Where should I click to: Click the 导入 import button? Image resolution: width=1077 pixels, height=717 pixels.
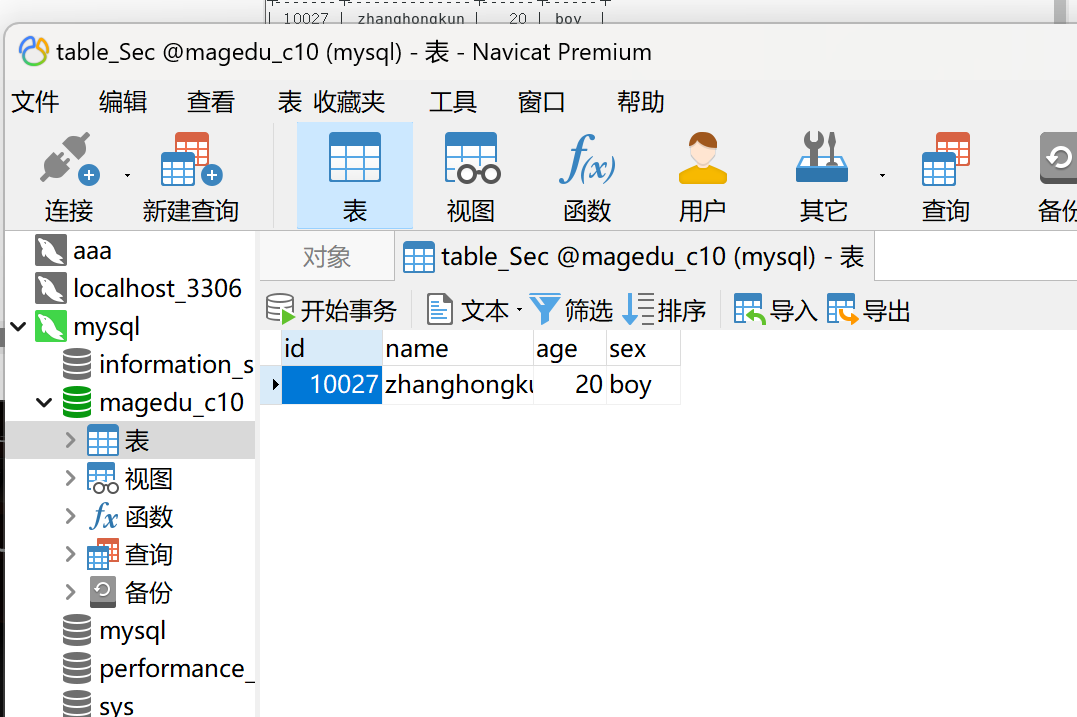click(x=775, y=310)
